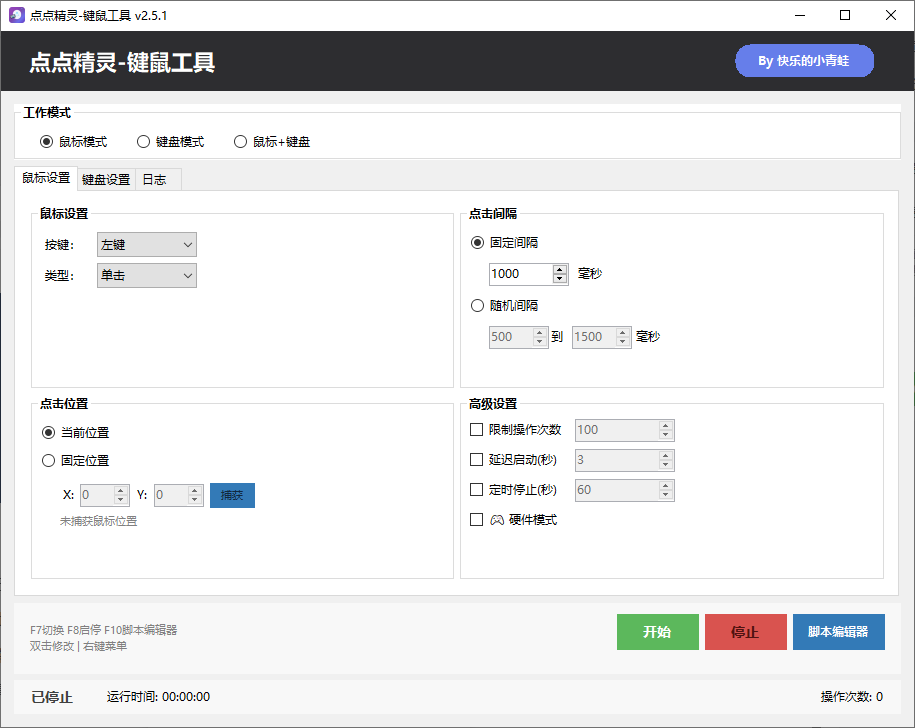
Task: Click the red 停止 button
Action: (x=746, y=632)
